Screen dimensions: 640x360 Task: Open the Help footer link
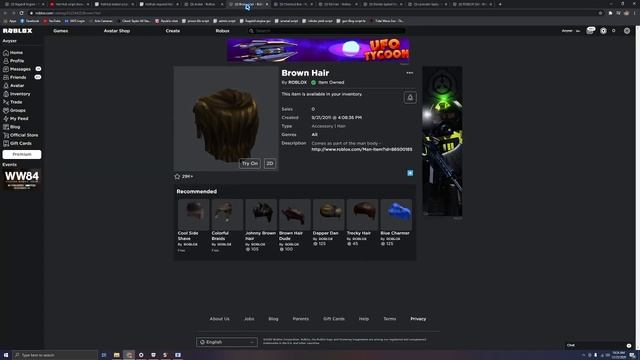(364, 319)
